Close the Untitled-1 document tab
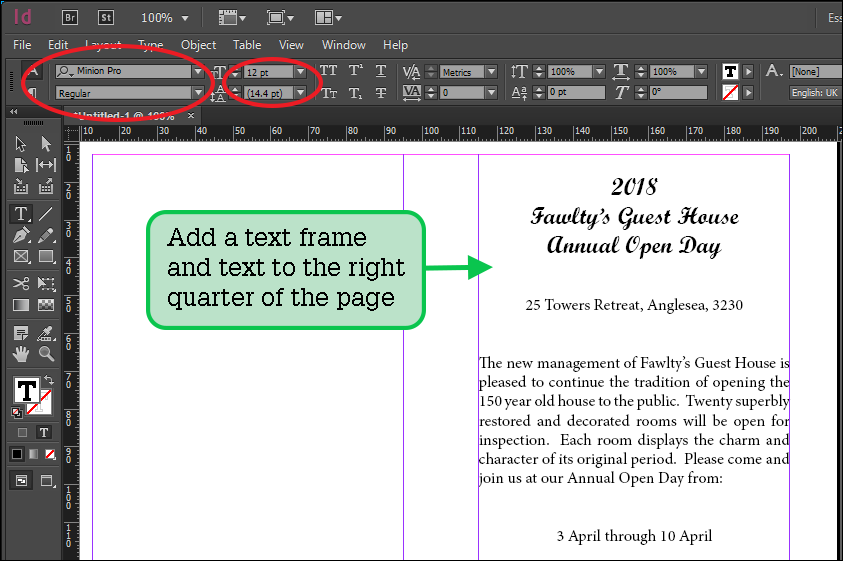Viewport: 843px width, 561px height. coord(191,115)
